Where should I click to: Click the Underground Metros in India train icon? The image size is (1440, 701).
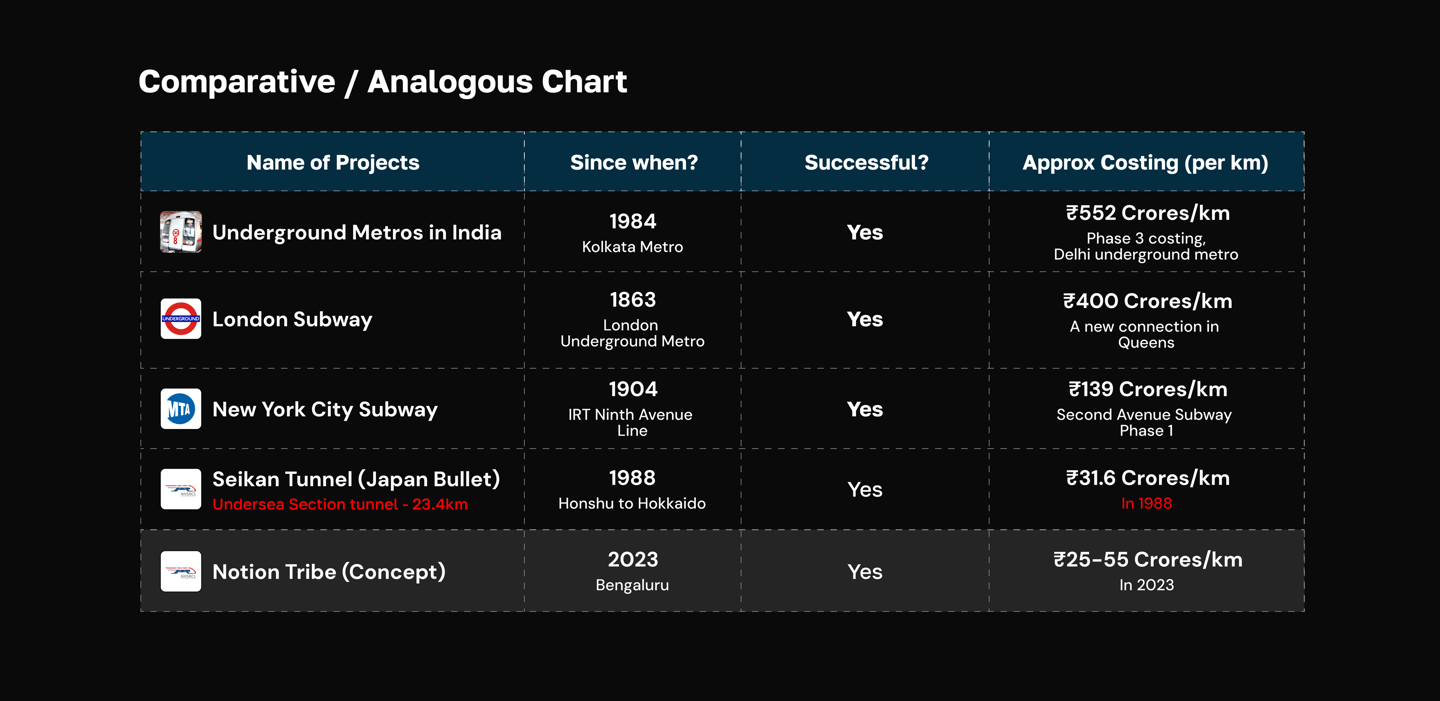pyautogui.click(x=181, y=232)
